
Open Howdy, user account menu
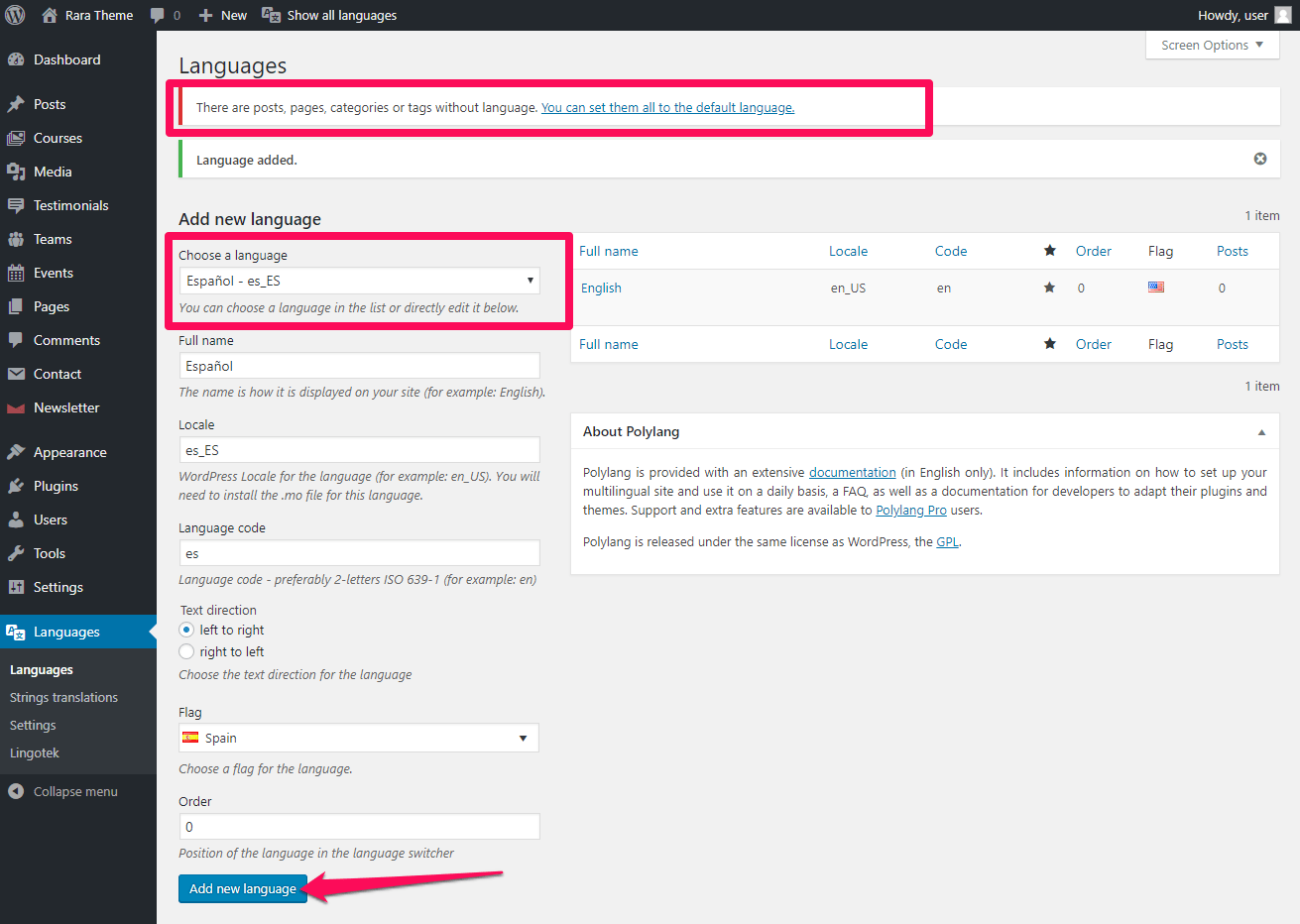(1244, 15)
